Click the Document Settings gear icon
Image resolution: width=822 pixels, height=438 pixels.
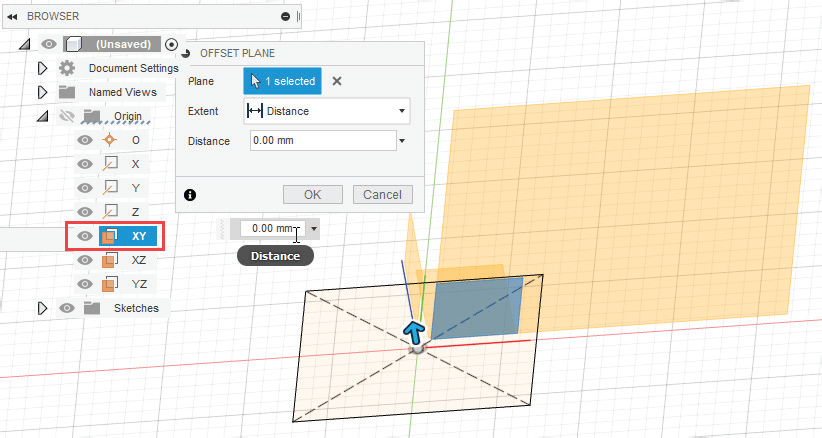[x=67, y=68]
